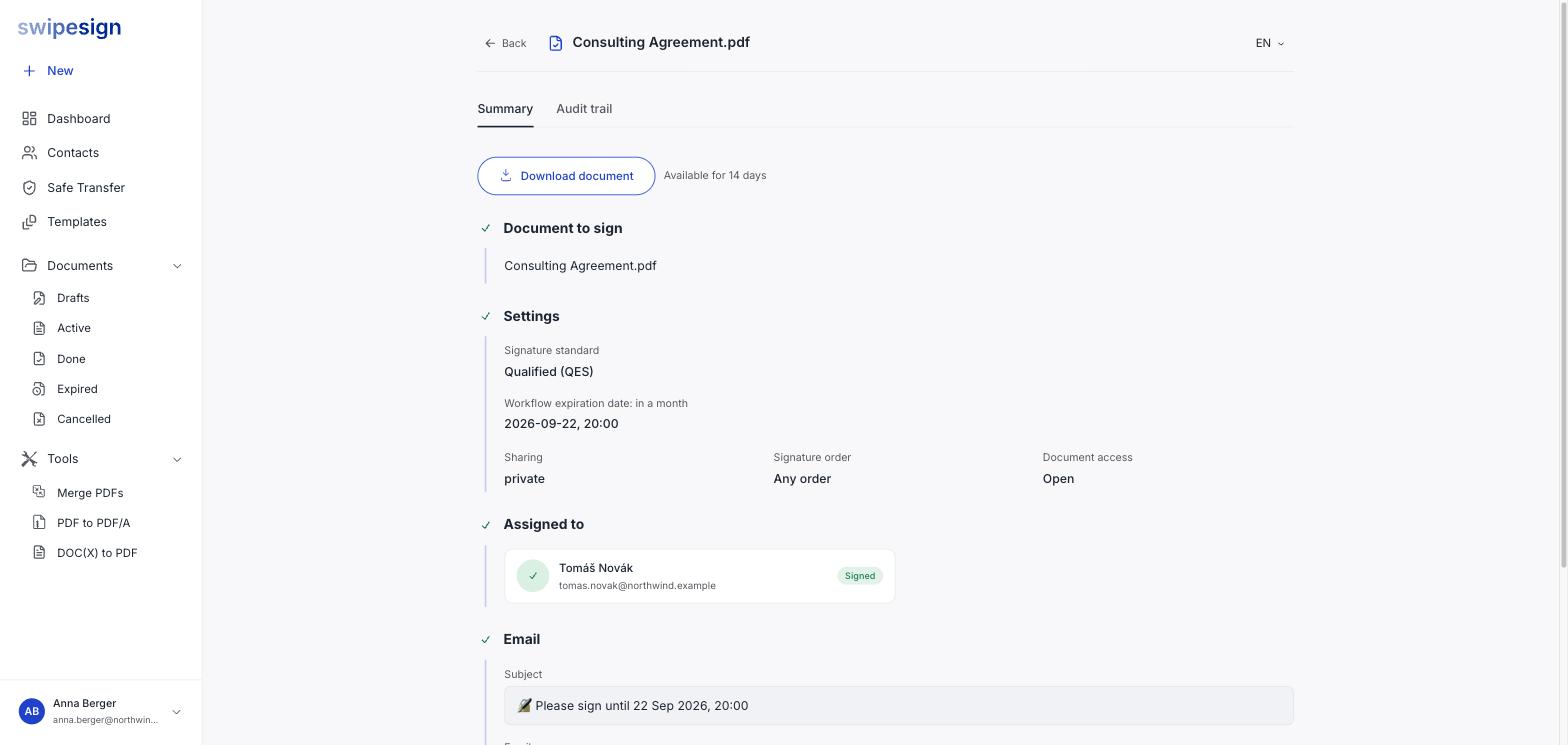Viewport: 1568px width, 745px height.
Task: Switch to the Summary tab
Action: click(x=505, y=109)
